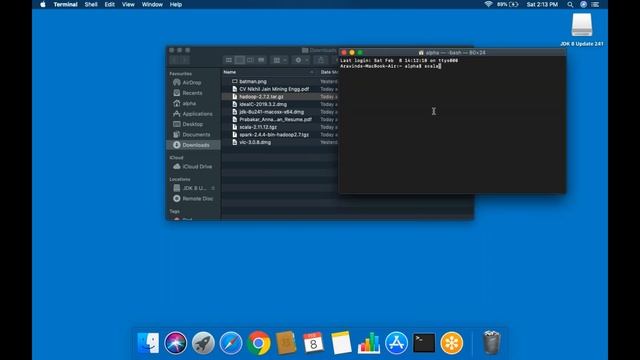Open Notes from the Dock
Viewport: 640px width, 360px height.
point(341,343)
